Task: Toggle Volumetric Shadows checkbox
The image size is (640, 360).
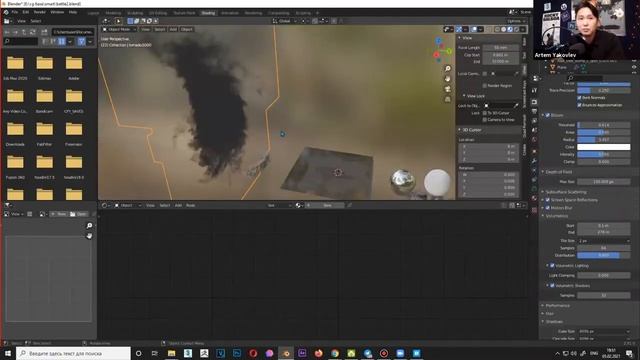Action: click(x=552, y=286)
